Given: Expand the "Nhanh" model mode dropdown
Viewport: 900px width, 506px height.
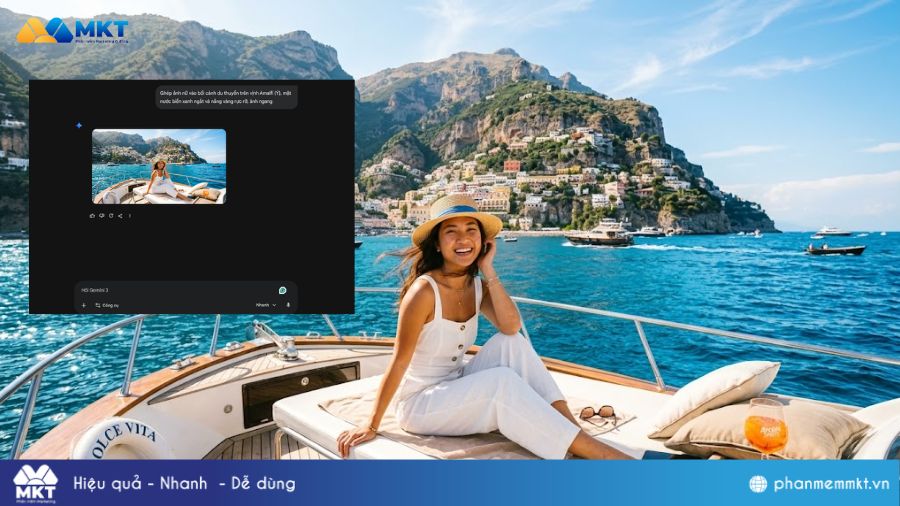Looking at the screenshot, I should click(265, 305).
